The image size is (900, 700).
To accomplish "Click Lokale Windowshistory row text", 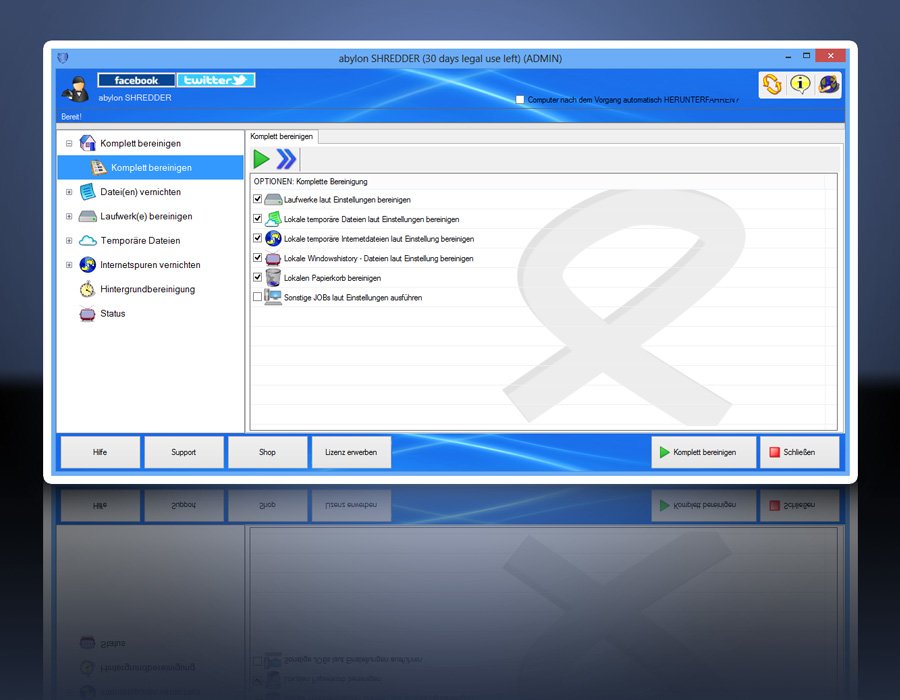I will (379, 258).
